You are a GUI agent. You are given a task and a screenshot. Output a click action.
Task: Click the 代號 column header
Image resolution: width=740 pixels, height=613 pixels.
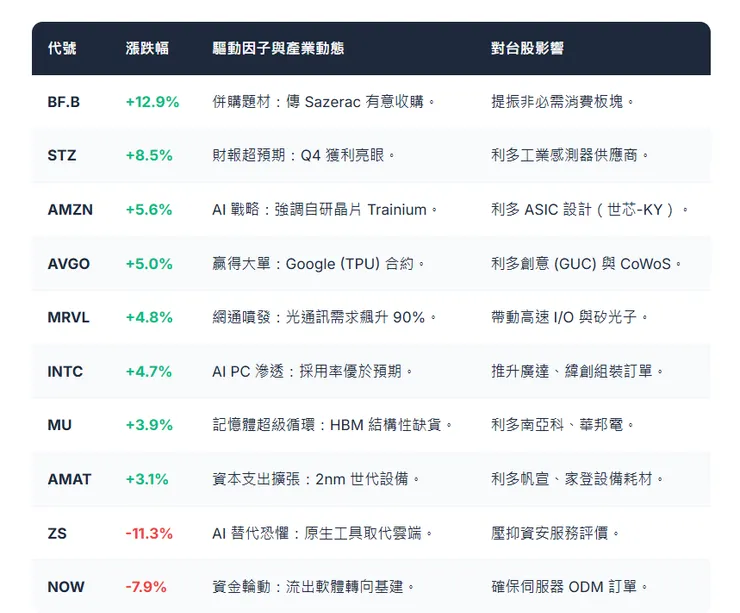coord(62,48)
